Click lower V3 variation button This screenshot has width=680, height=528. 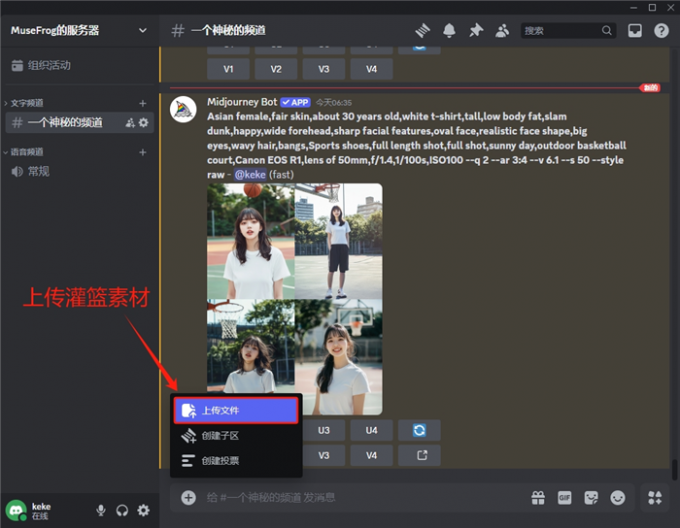click(324, 455)
